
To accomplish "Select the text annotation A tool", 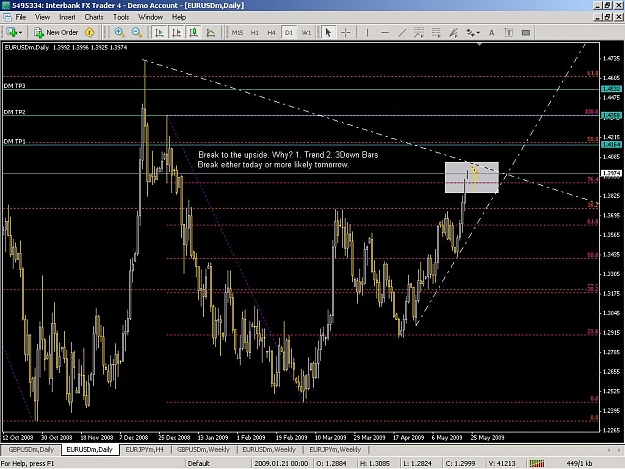I will 491,33.
